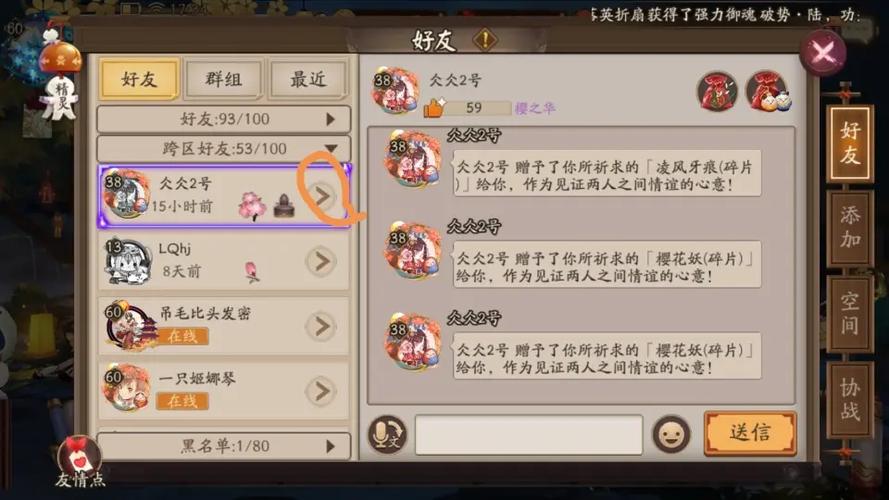
Task: Tap the voice-to-text microphone icon
Action: click(x=387, y=435)
